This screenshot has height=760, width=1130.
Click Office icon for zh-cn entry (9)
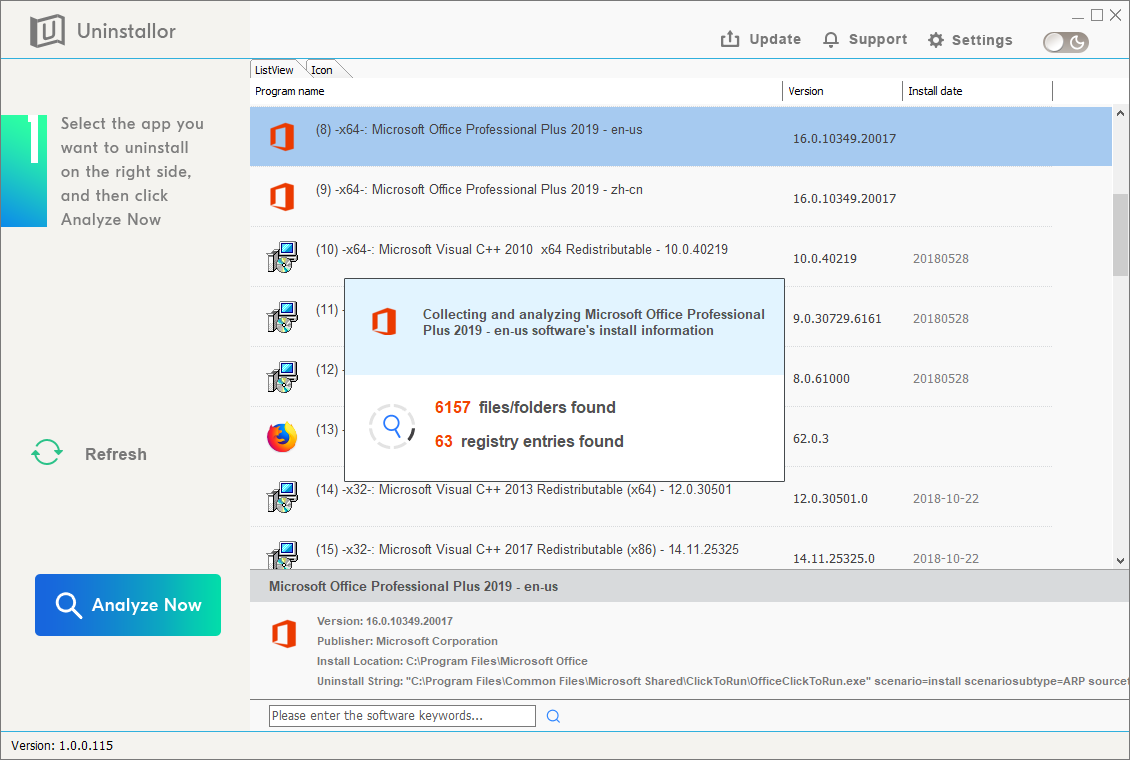pyautogui.click(x=282, y=197)
